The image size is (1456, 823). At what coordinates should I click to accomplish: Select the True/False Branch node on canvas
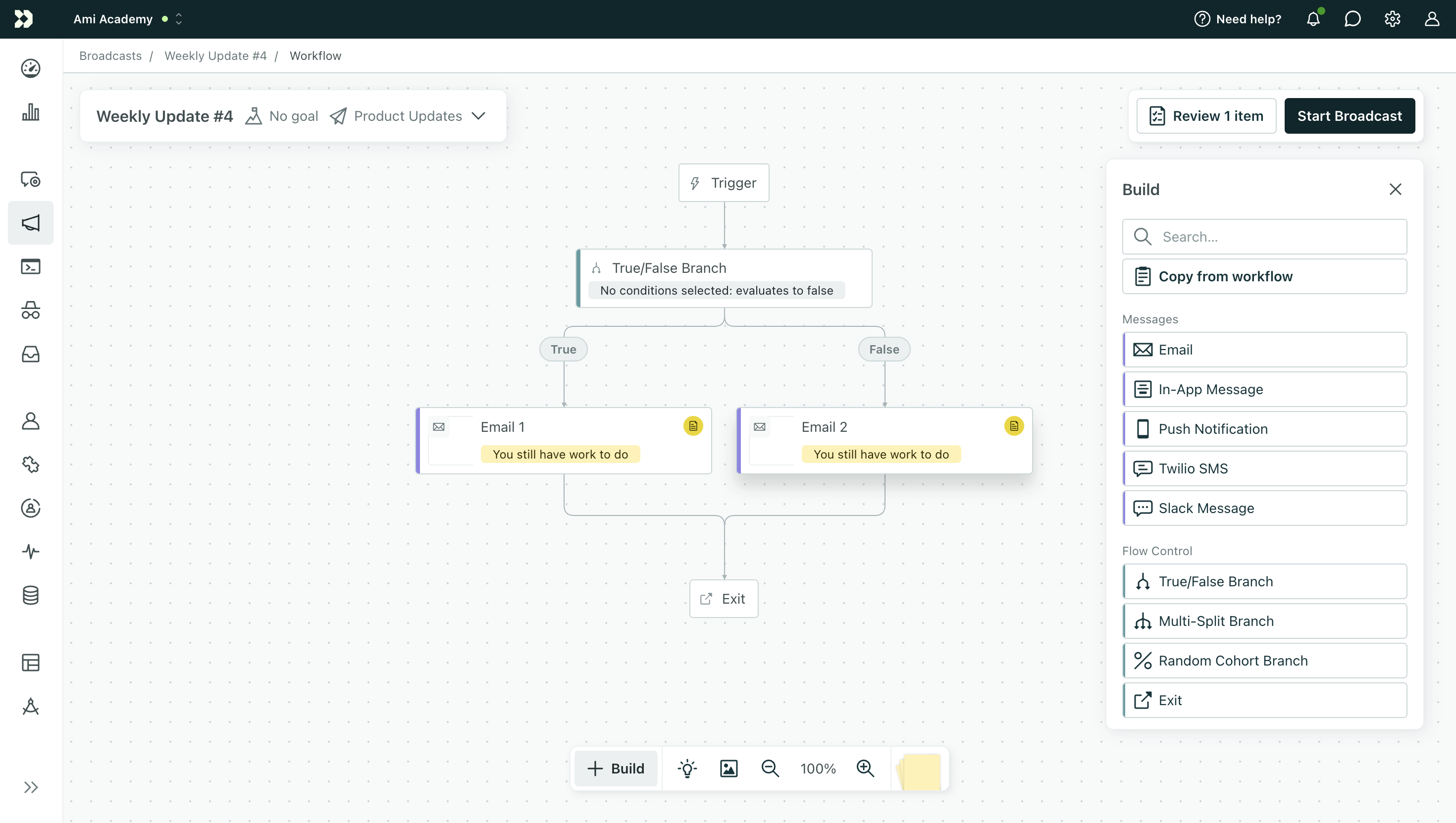point(724,278)
